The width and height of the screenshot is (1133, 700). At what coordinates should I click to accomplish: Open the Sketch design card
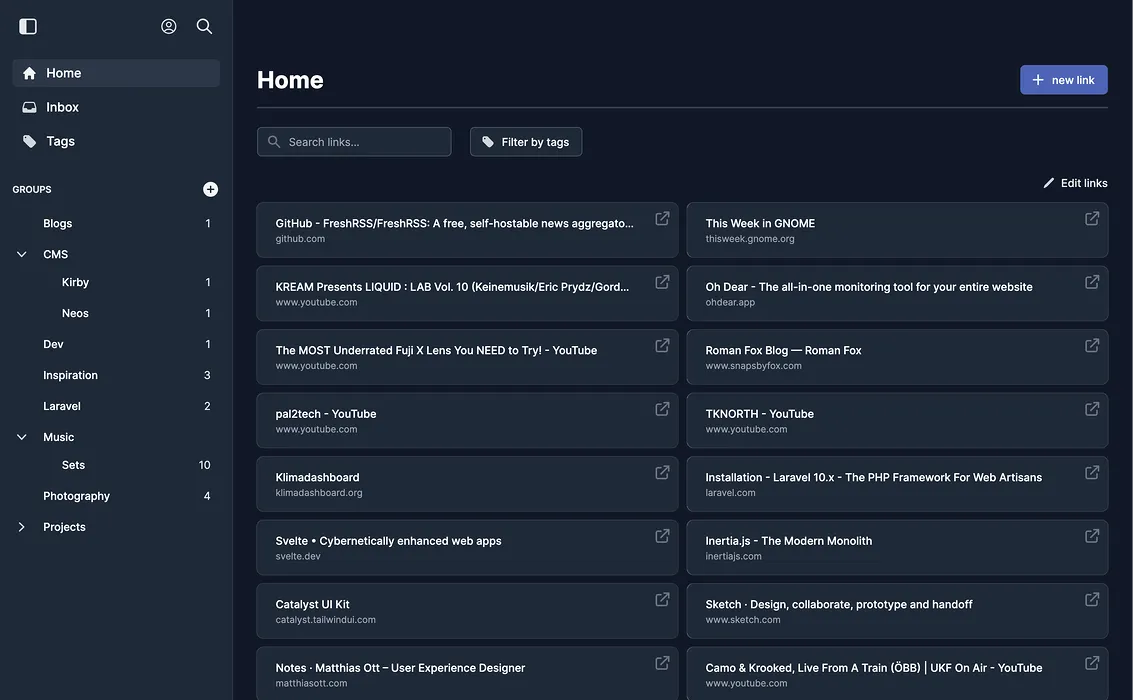897,612
